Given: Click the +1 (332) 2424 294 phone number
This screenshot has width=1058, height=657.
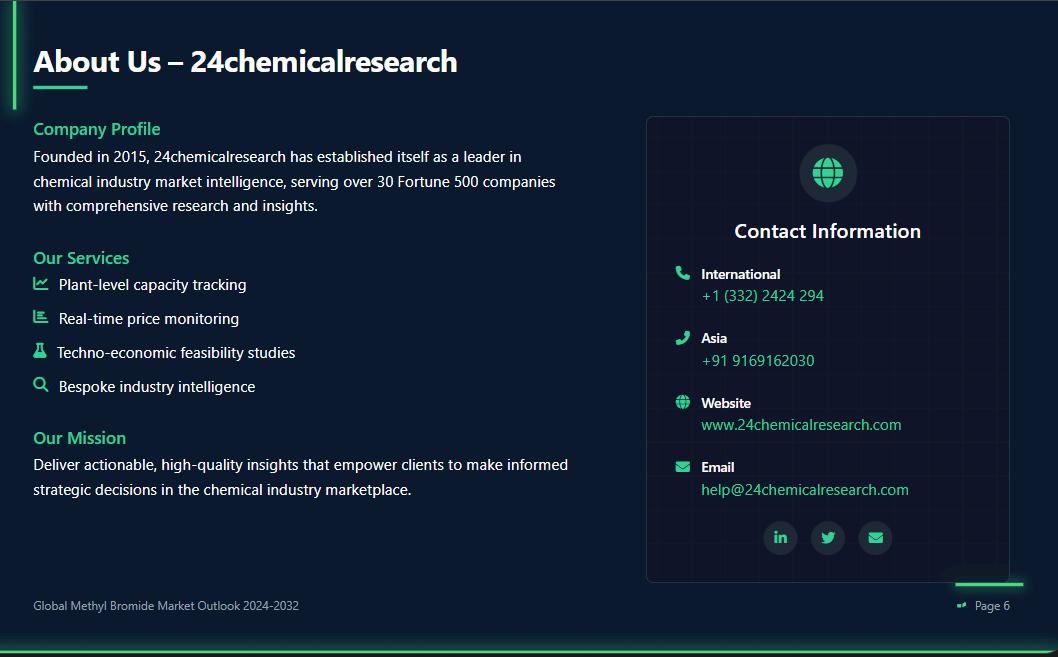Looking at the screenshot, I should (763, 296).
